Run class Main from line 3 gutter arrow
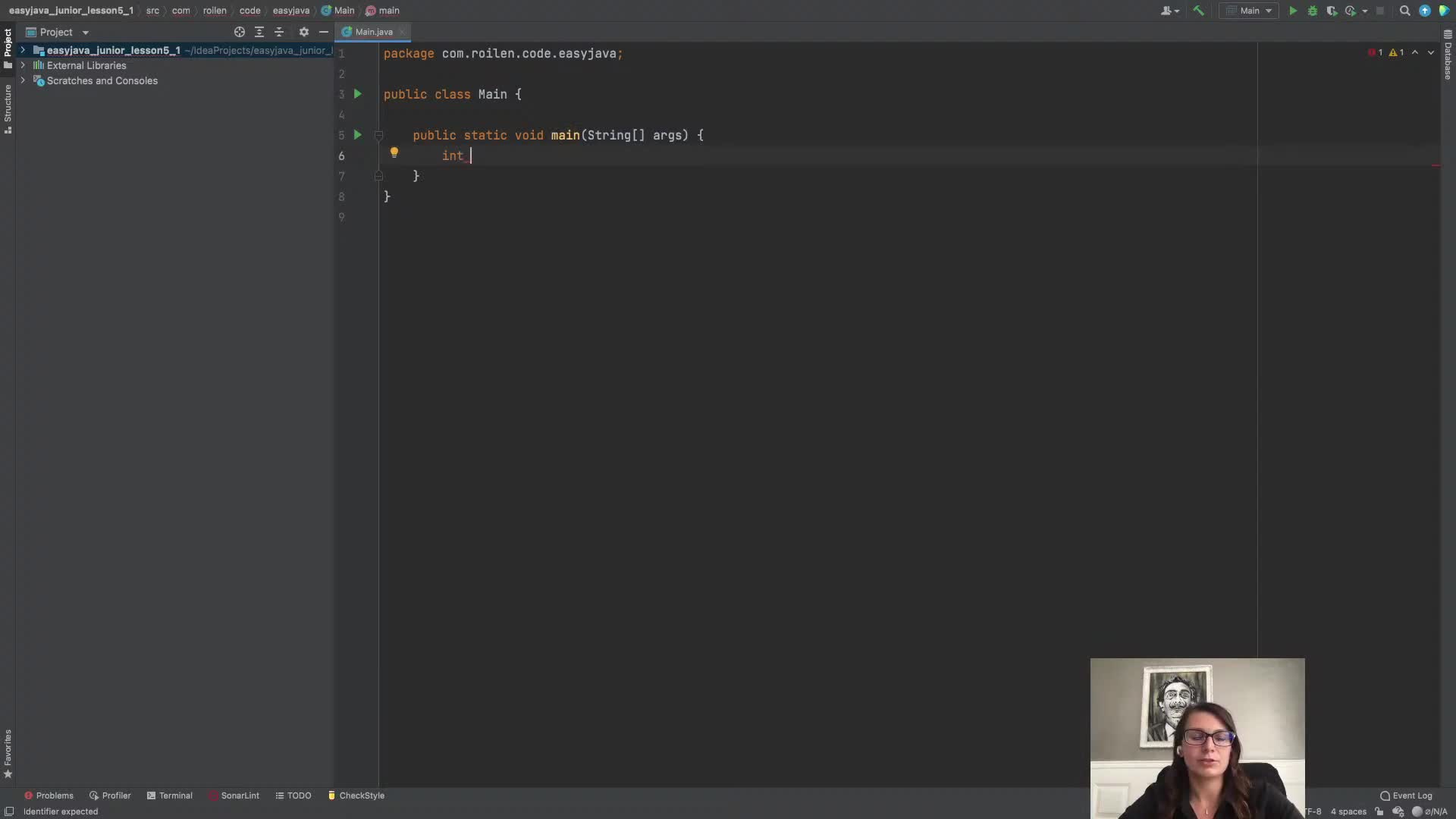This screenshot has height=819, width=1456. click(x=358, y=94)
